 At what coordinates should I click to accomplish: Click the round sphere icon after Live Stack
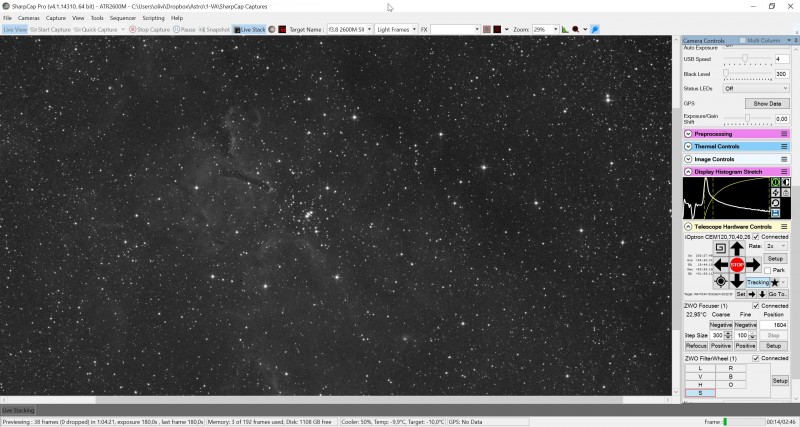(x=272, y=30)
